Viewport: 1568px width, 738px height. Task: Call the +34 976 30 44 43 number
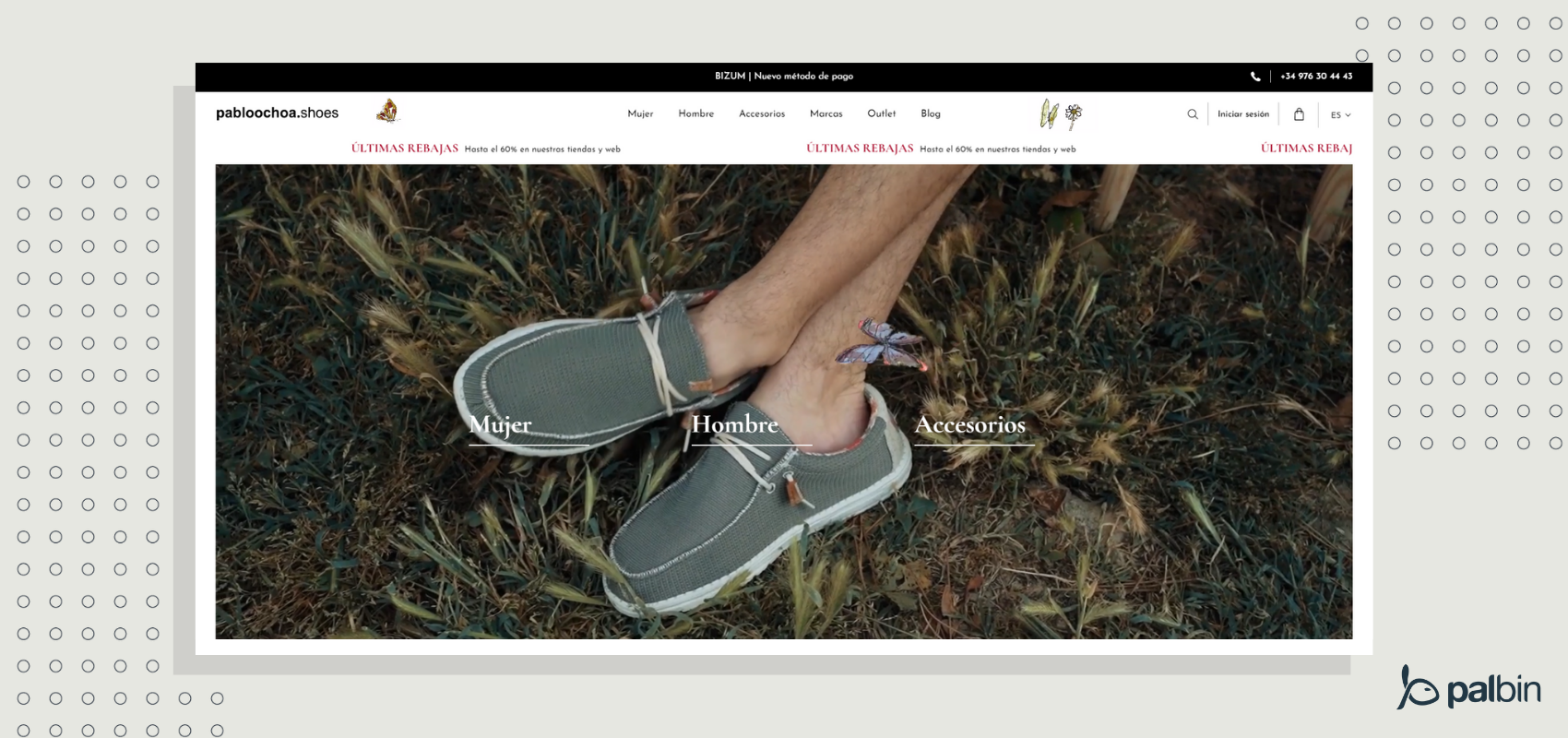pyautogui.click(x=1316, y=77)
